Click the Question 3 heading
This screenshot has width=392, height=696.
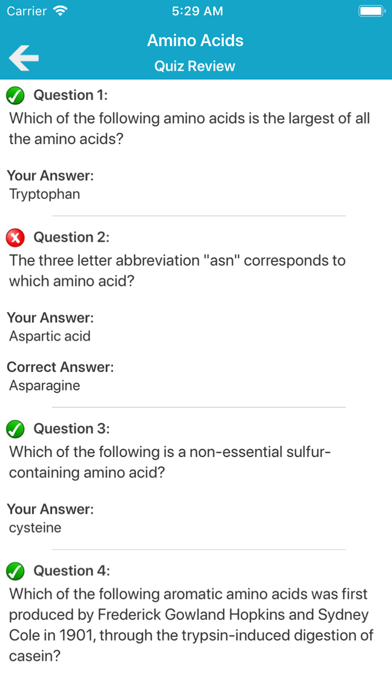point(71,429)
